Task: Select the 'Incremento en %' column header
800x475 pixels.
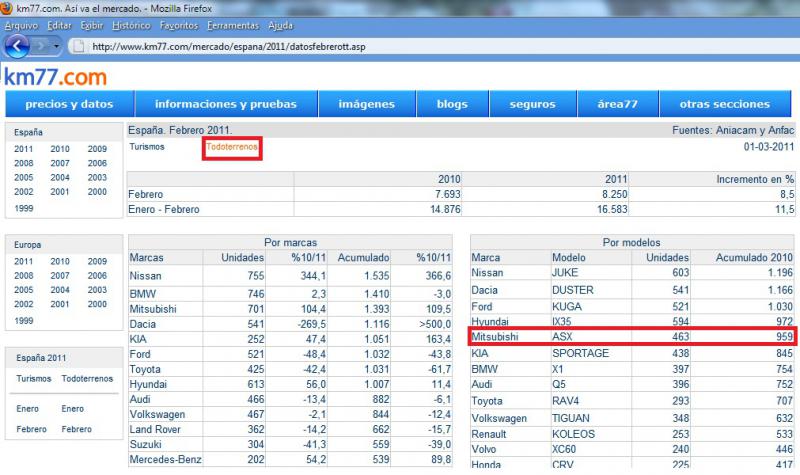Action: [x=755, y=179]
